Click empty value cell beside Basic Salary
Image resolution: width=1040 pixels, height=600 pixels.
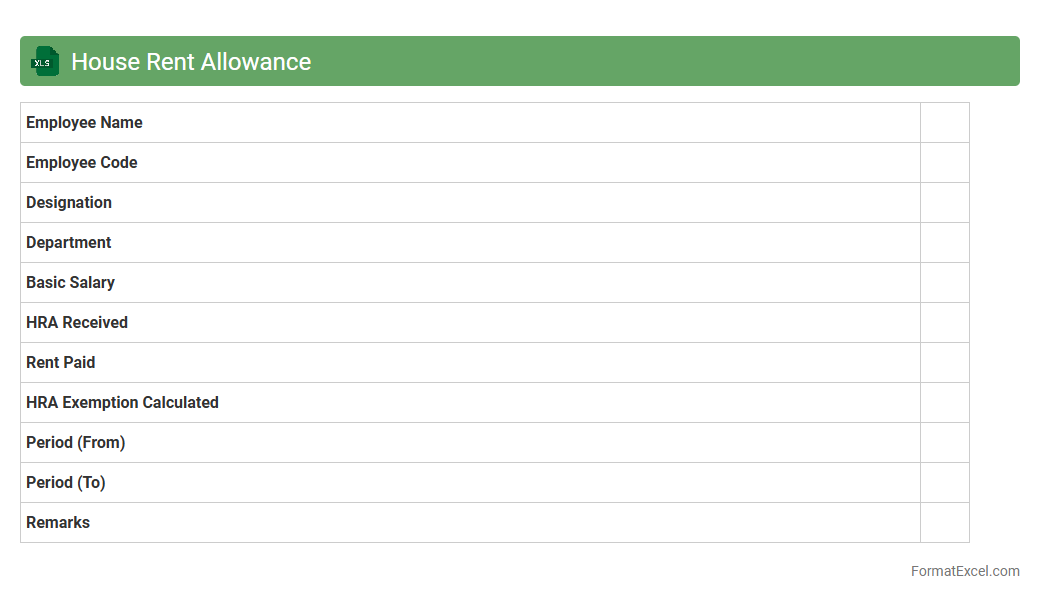coord(944,282)
